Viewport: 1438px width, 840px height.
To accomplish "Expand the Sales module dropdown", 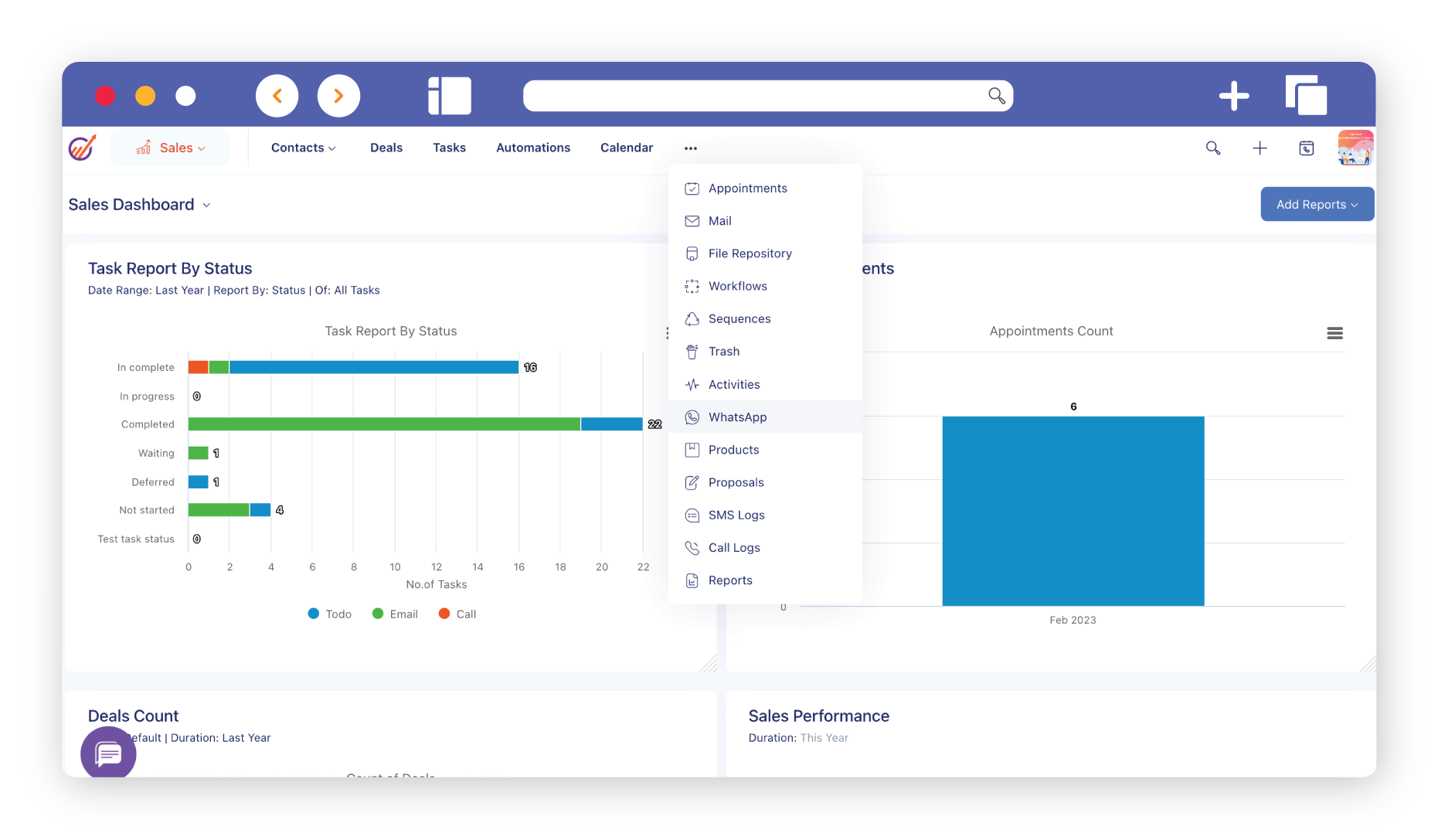I will (171, 148).
